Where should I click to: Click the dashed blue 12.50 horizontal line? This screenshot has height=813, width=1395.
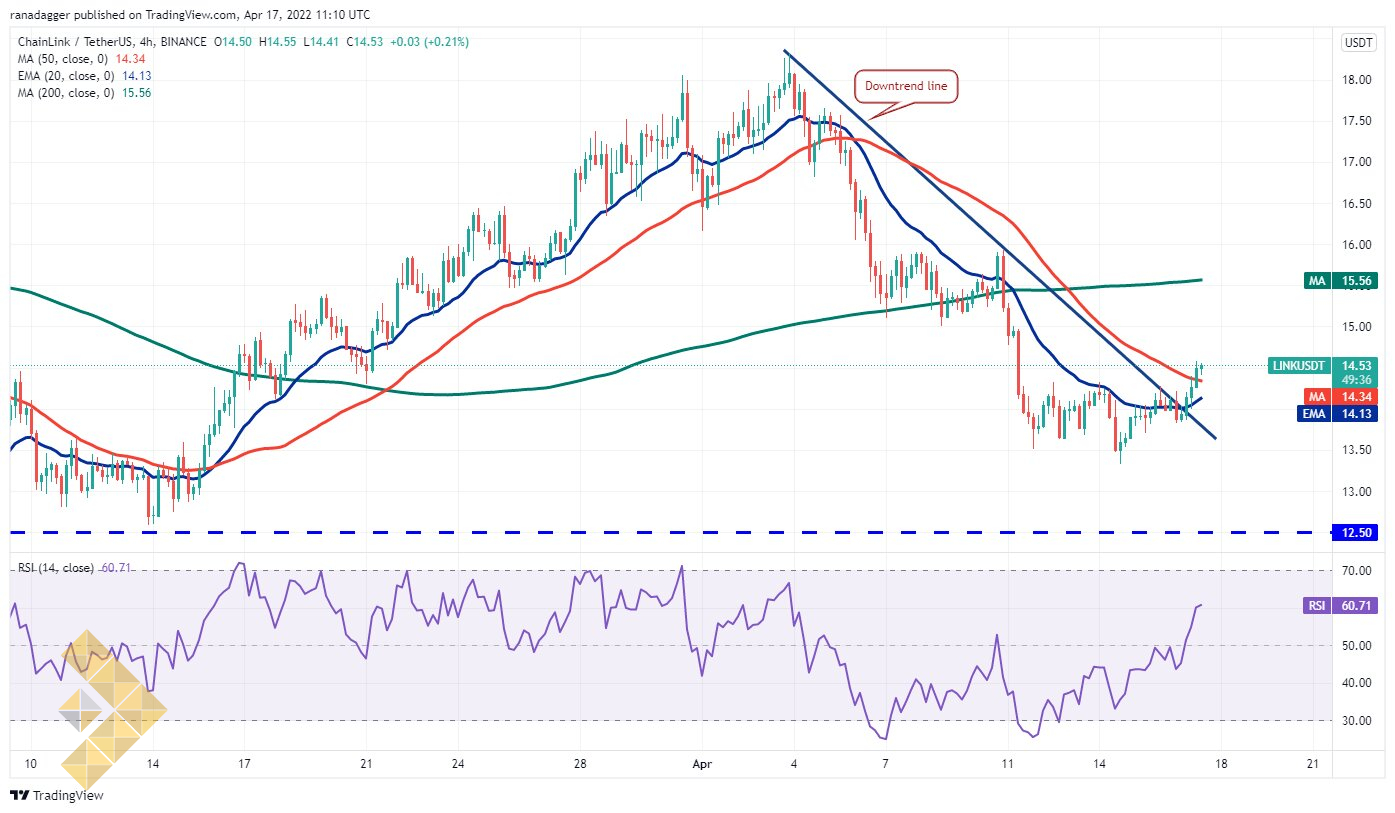(670, 533)
